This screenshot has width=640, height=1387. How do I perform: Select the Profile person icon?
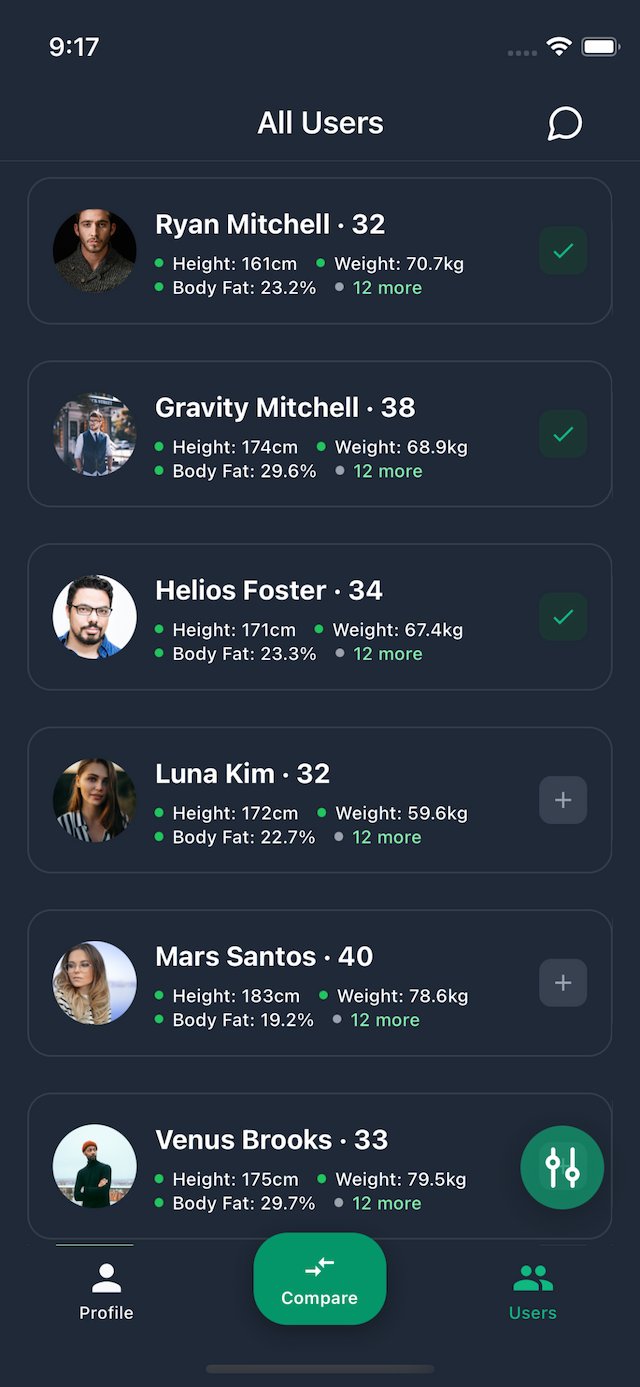pyautogui.click(x=106, y=1272)
